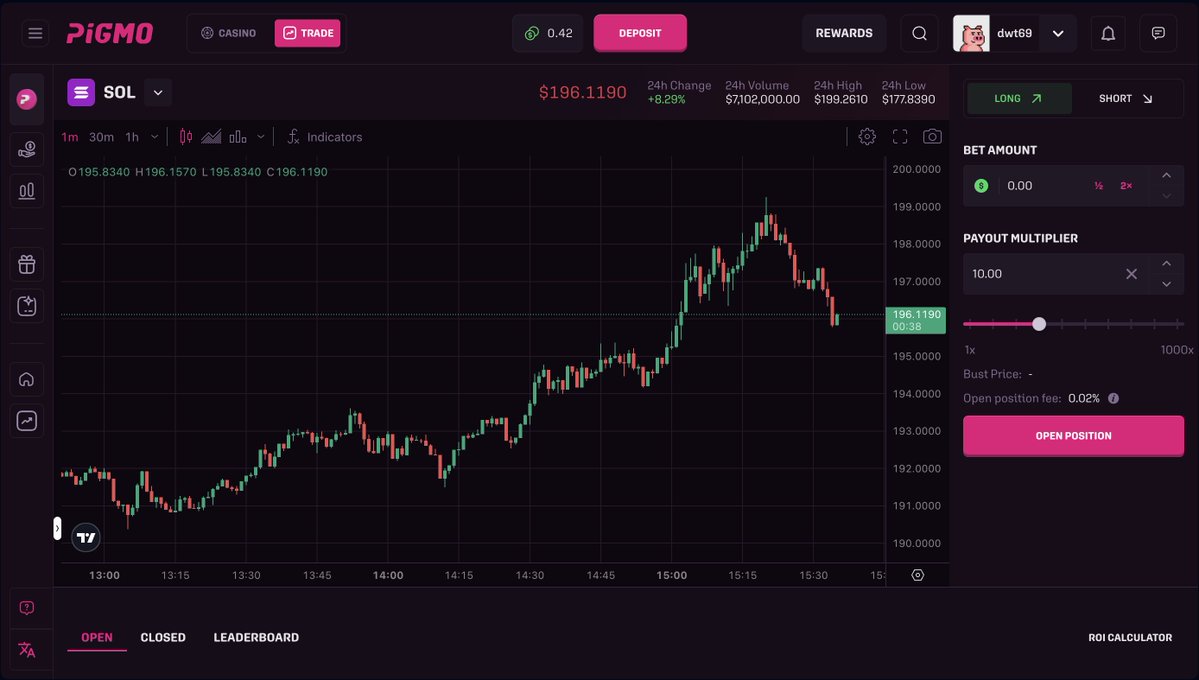Select SHORT position direction

pos(1126,99)
